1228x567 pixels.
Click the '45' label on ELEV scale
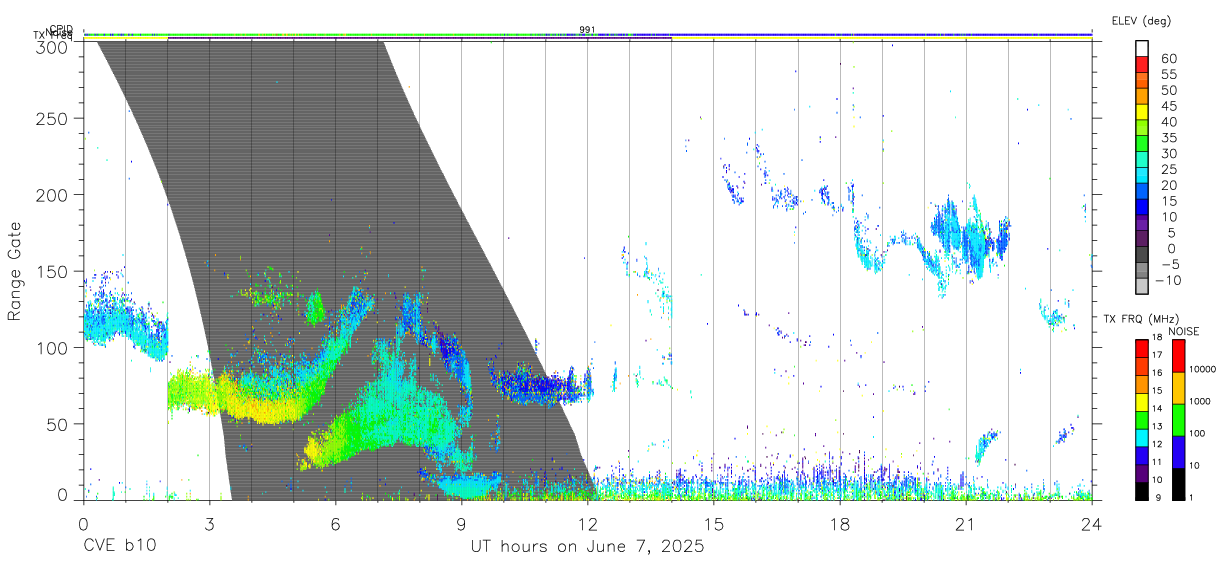tap(1168, 106)
